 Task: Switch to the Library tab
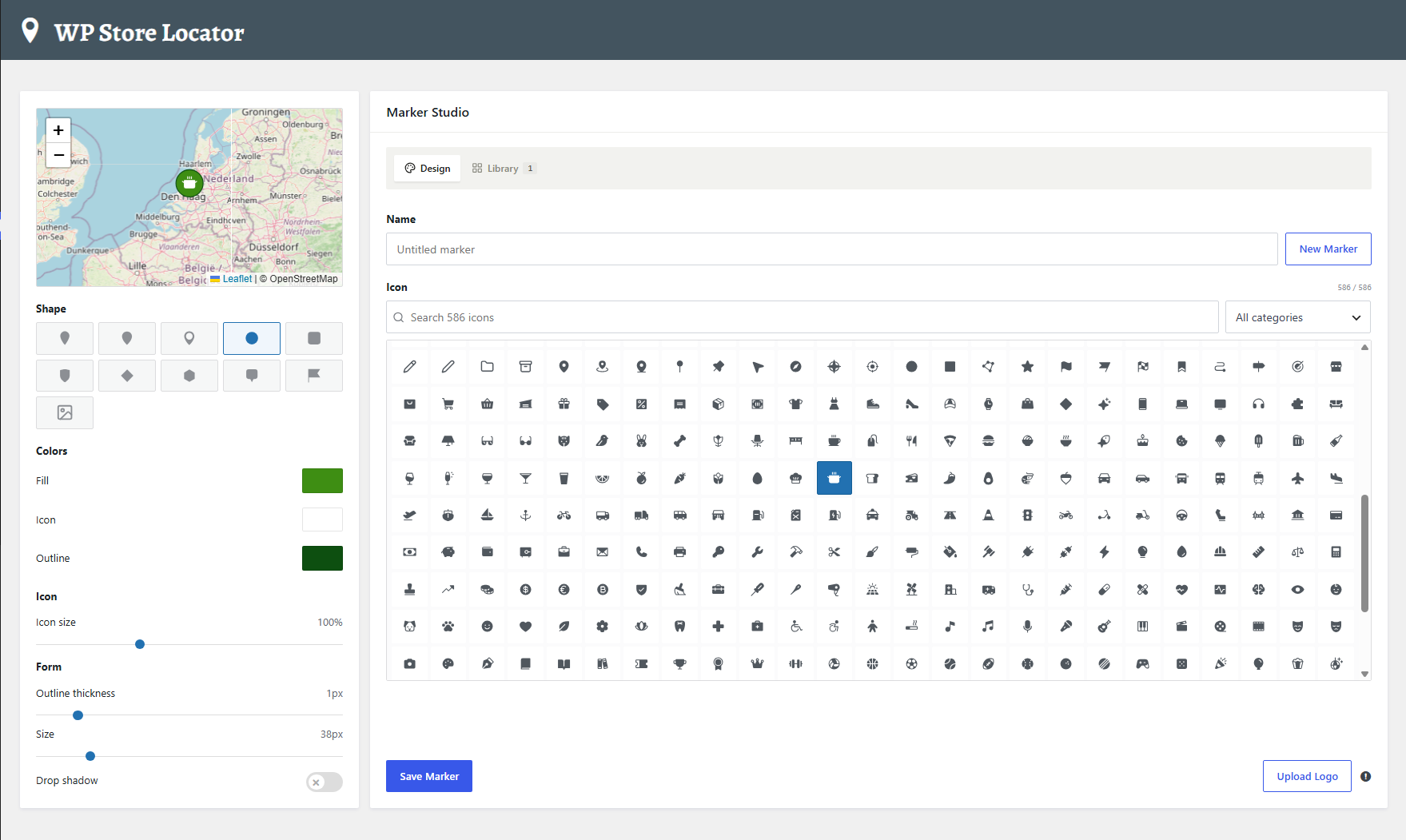click(x=504, y=169)
